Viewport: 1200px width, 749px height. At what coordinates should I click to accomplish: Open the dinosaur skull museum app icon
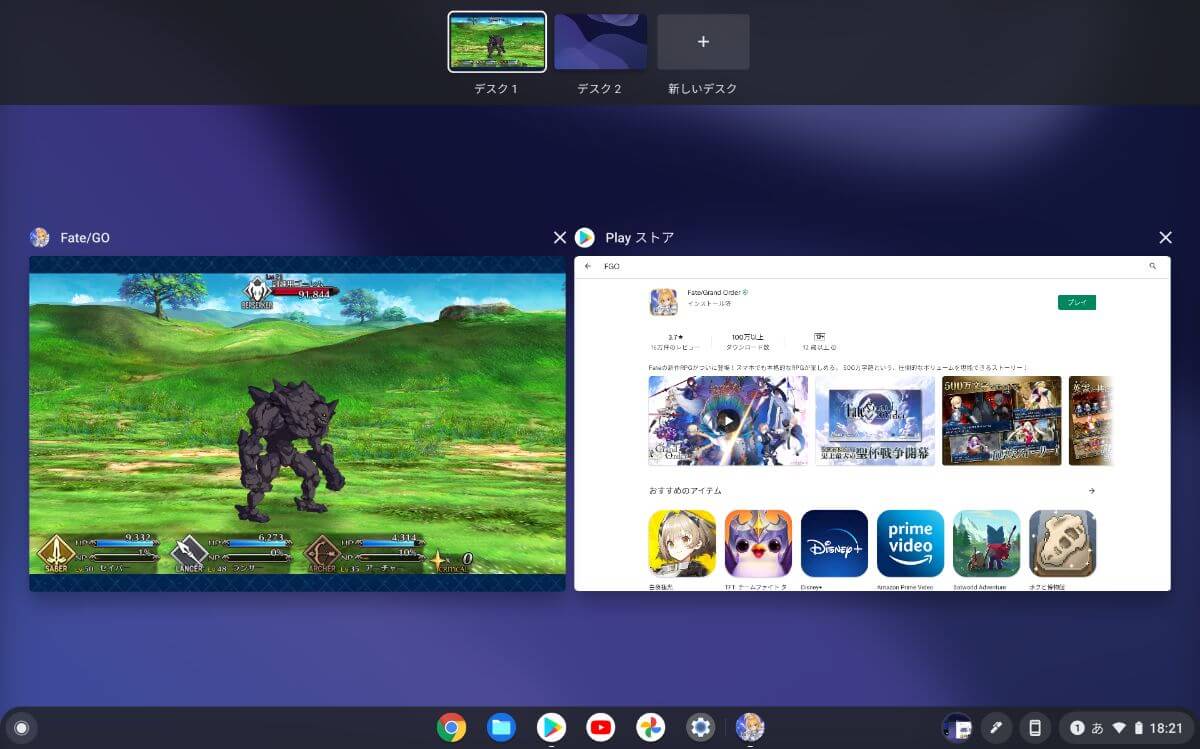click(1062, 544)
